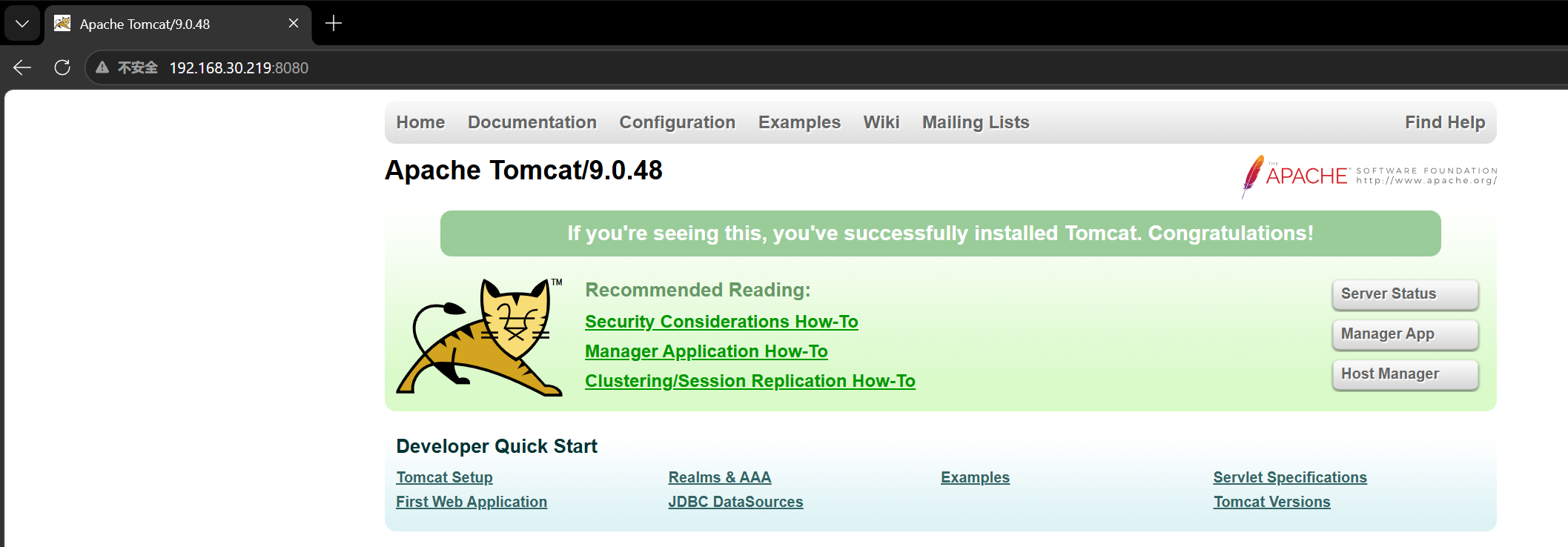1568x547 pixels.
Task: Click the browser back arrow
Action: [x=22, y=67]
